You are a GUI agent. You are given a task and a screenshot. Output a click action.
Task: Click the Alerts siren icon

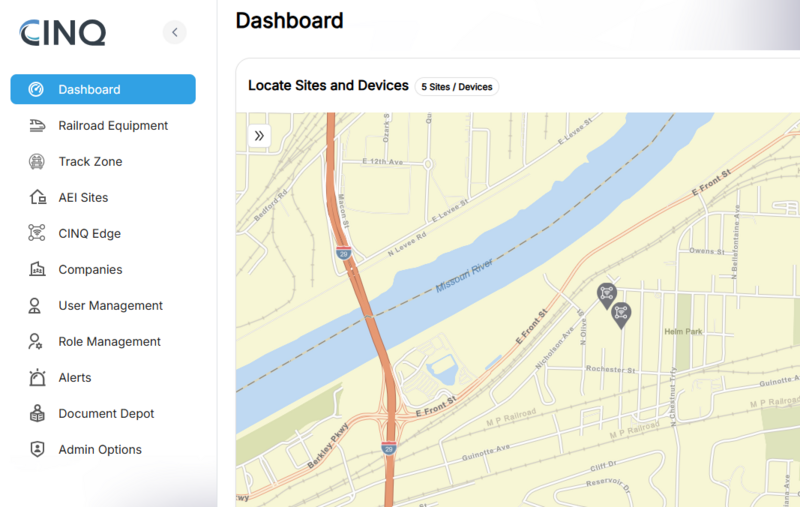pos(37,377)
